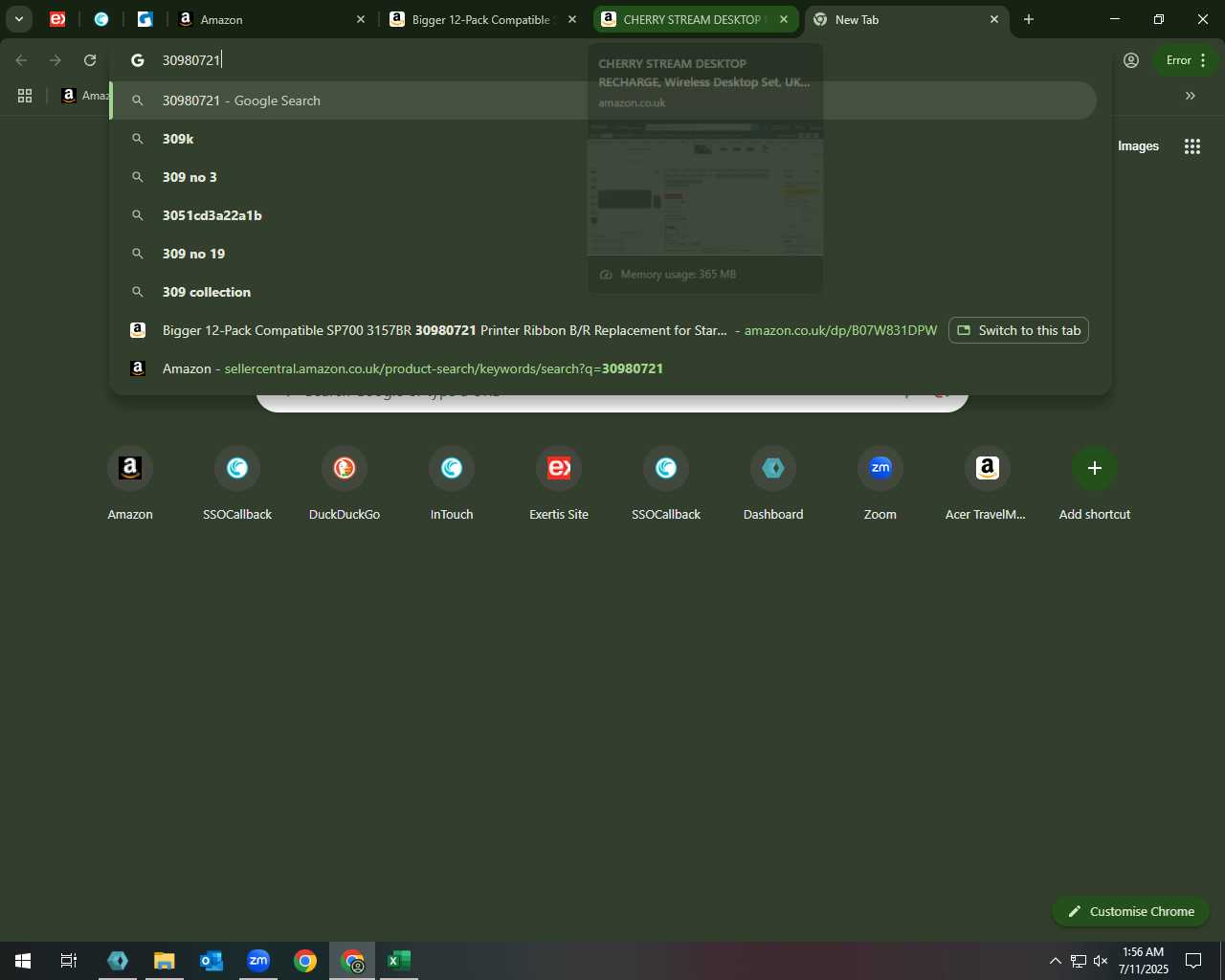This screenshot has width=1225, height=980.
Task: Expand the bookmarks overflow chevron
Action: (1191, 96)
